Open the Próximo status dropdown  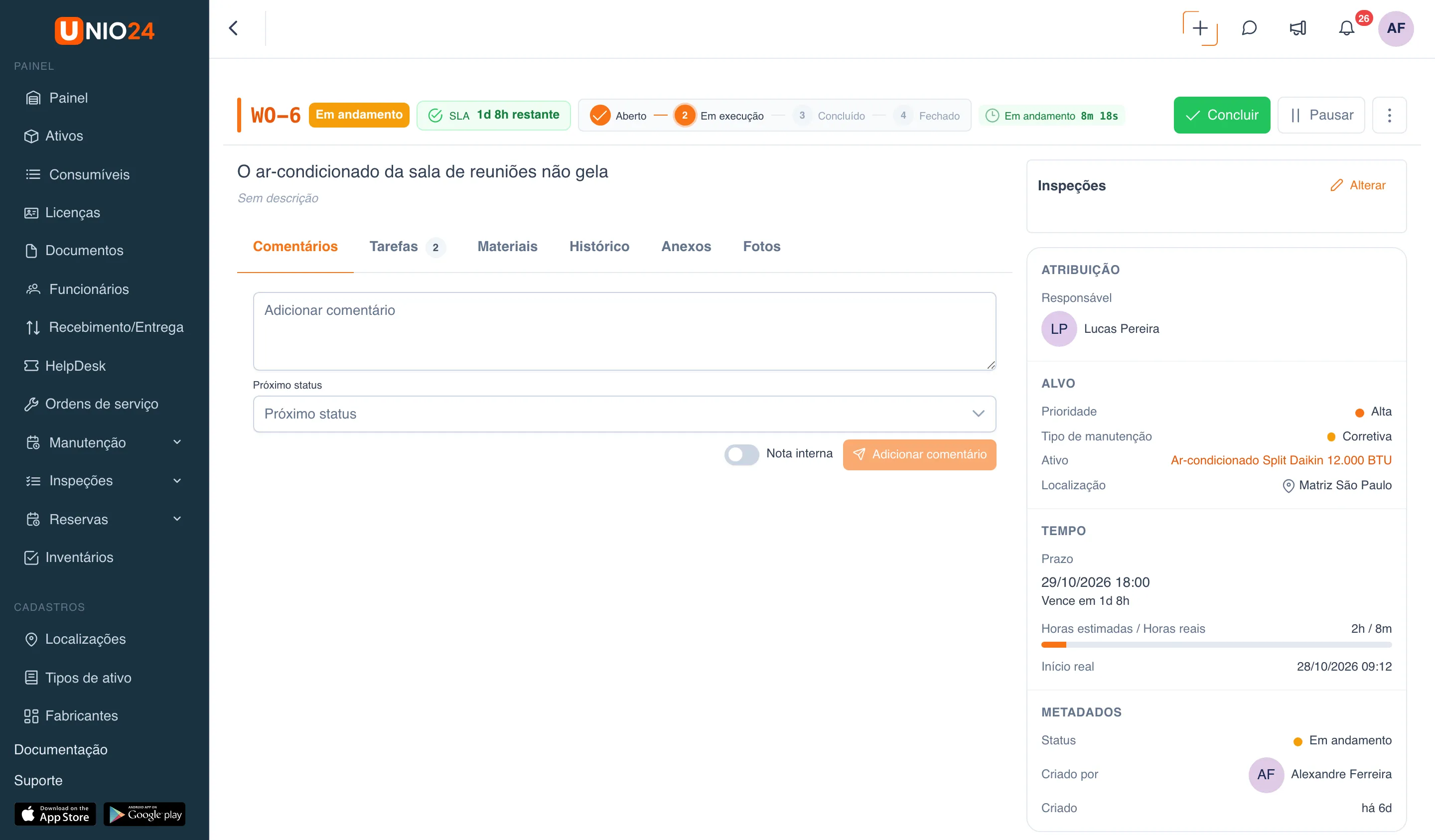tap(624, 414)
